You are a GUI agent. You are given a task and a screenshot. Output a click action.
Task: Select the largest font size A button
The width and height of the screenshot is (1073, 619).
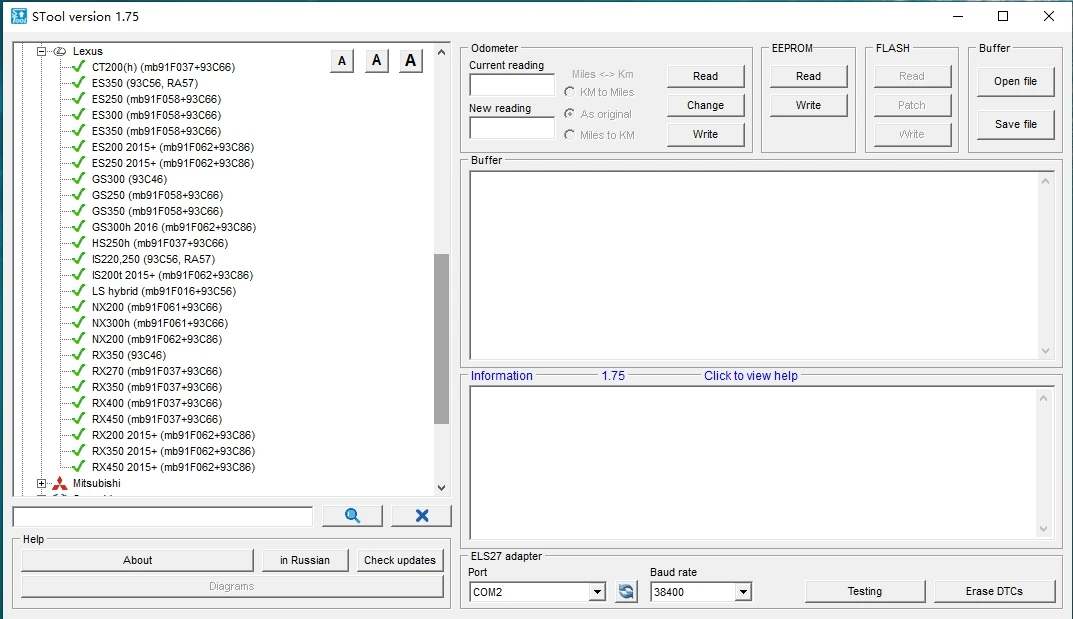410,62
